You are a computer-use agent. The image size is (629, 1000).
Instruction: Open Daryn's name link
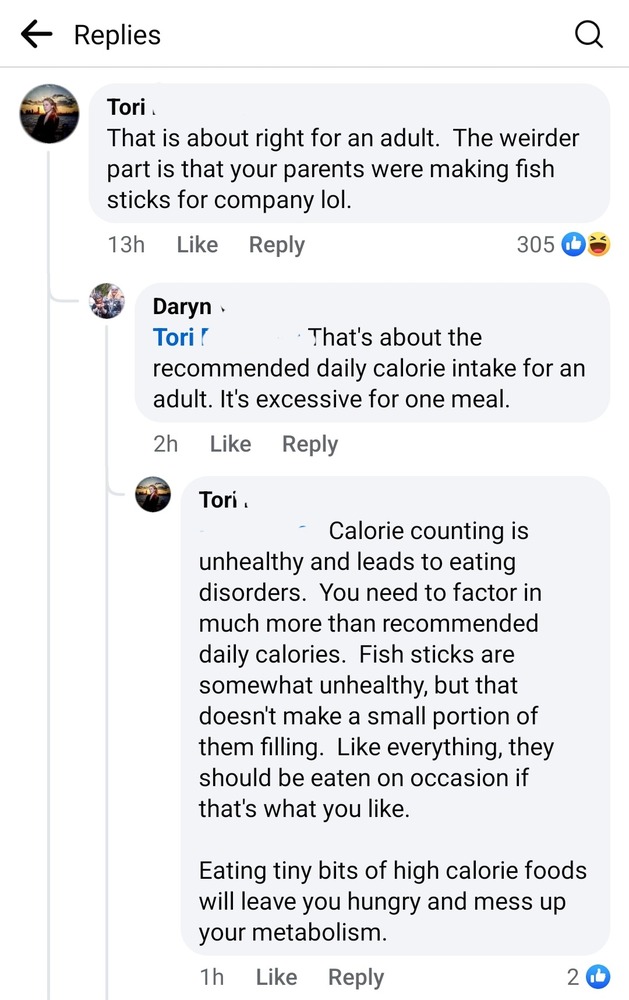182,307
